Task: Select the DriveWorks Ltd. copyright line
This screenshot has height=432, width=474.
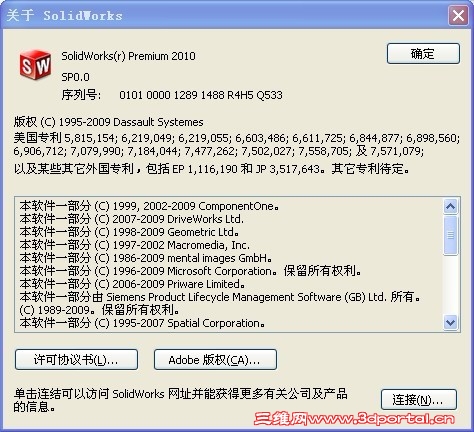Action: point(131,219)
